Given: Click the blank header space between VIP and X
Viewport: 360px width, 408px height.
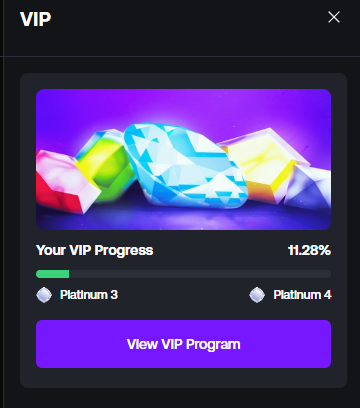Looking at the screenshot, I should point(188,18).
